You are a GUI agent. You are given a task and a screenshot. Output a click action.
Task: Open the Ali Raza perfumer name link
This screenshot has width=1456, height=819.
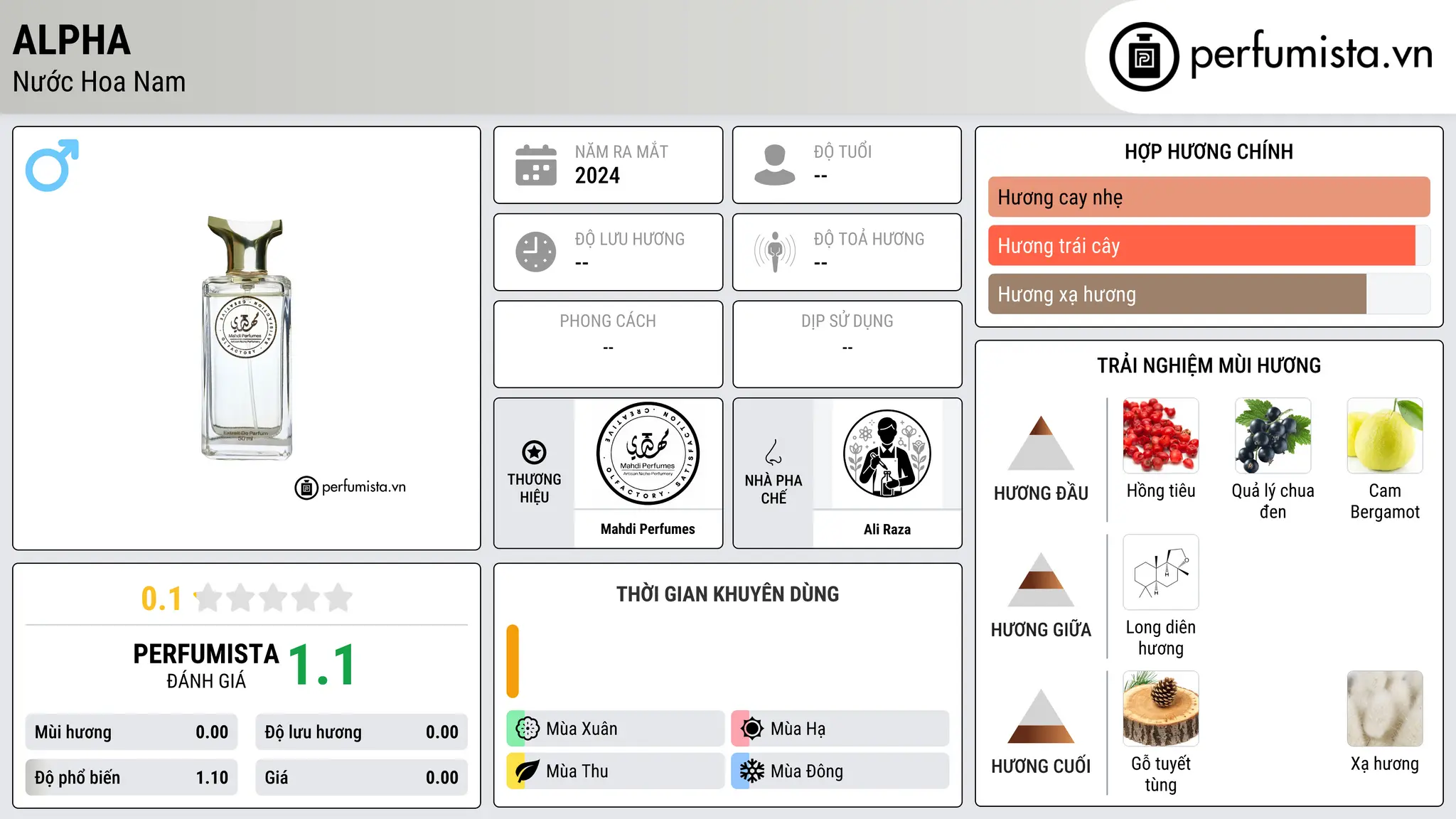pyautogui.click(x=887, y=529)
